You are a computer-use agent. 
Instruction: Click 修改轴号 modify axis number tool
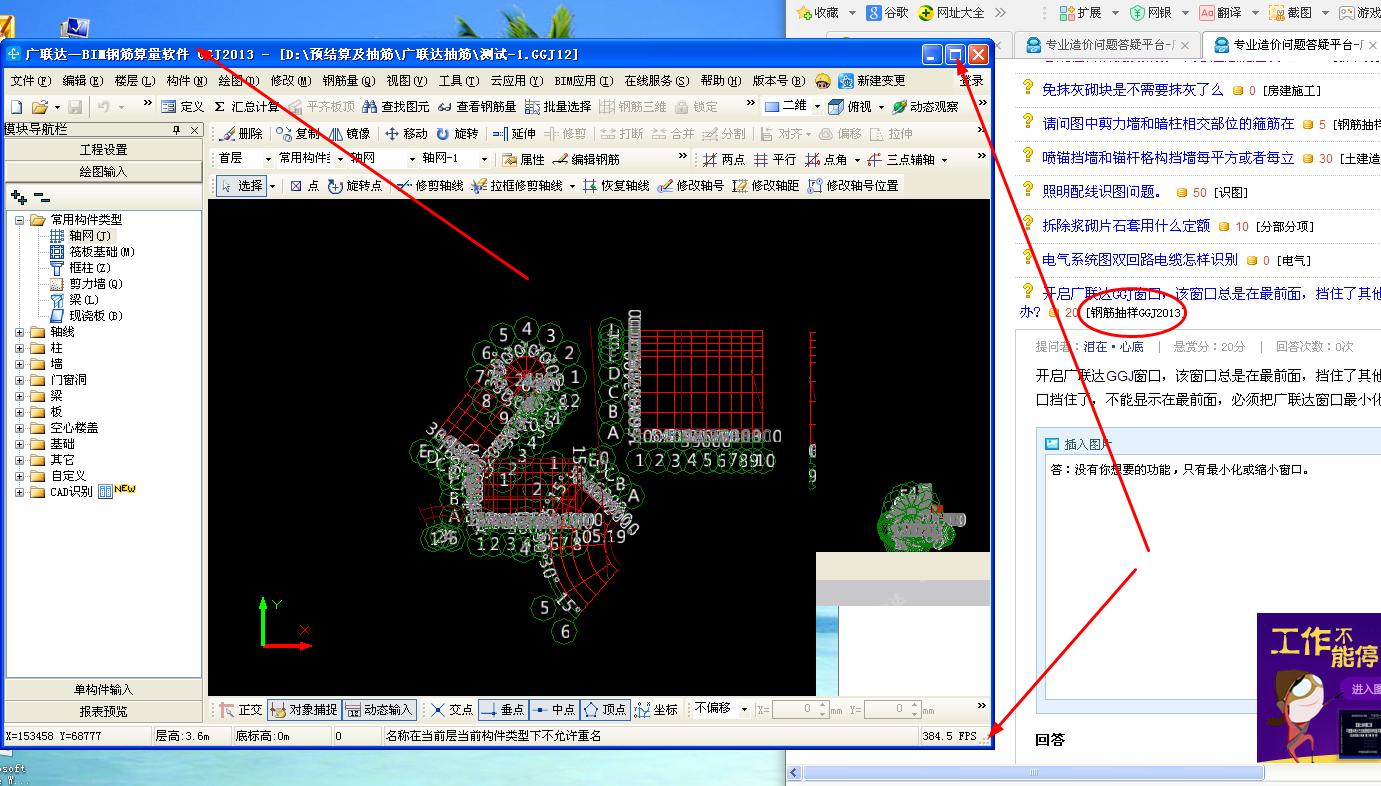pos(691,185)
